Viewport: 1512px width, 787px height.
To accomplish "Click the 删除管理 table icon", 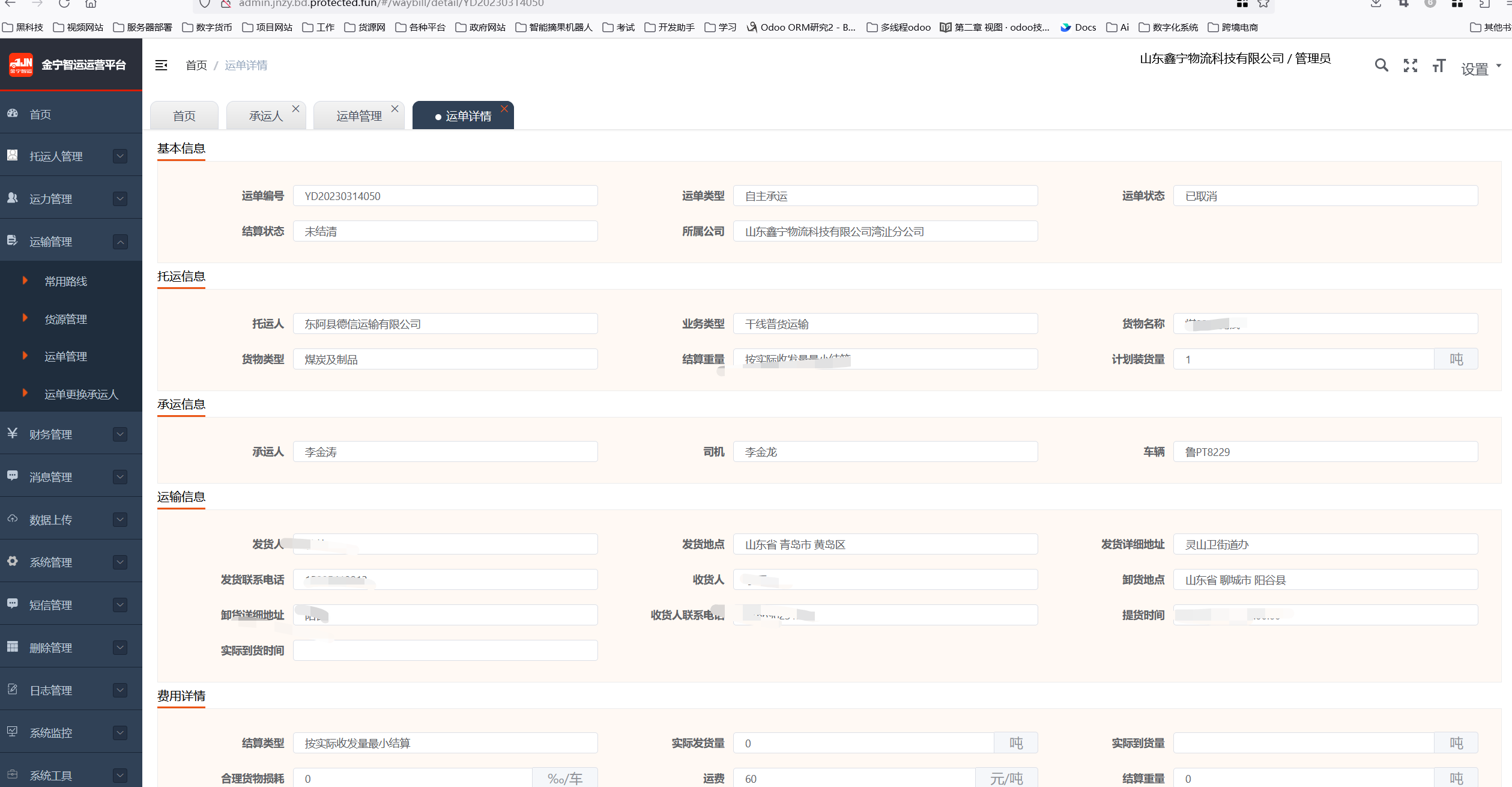I will point(12,646).
